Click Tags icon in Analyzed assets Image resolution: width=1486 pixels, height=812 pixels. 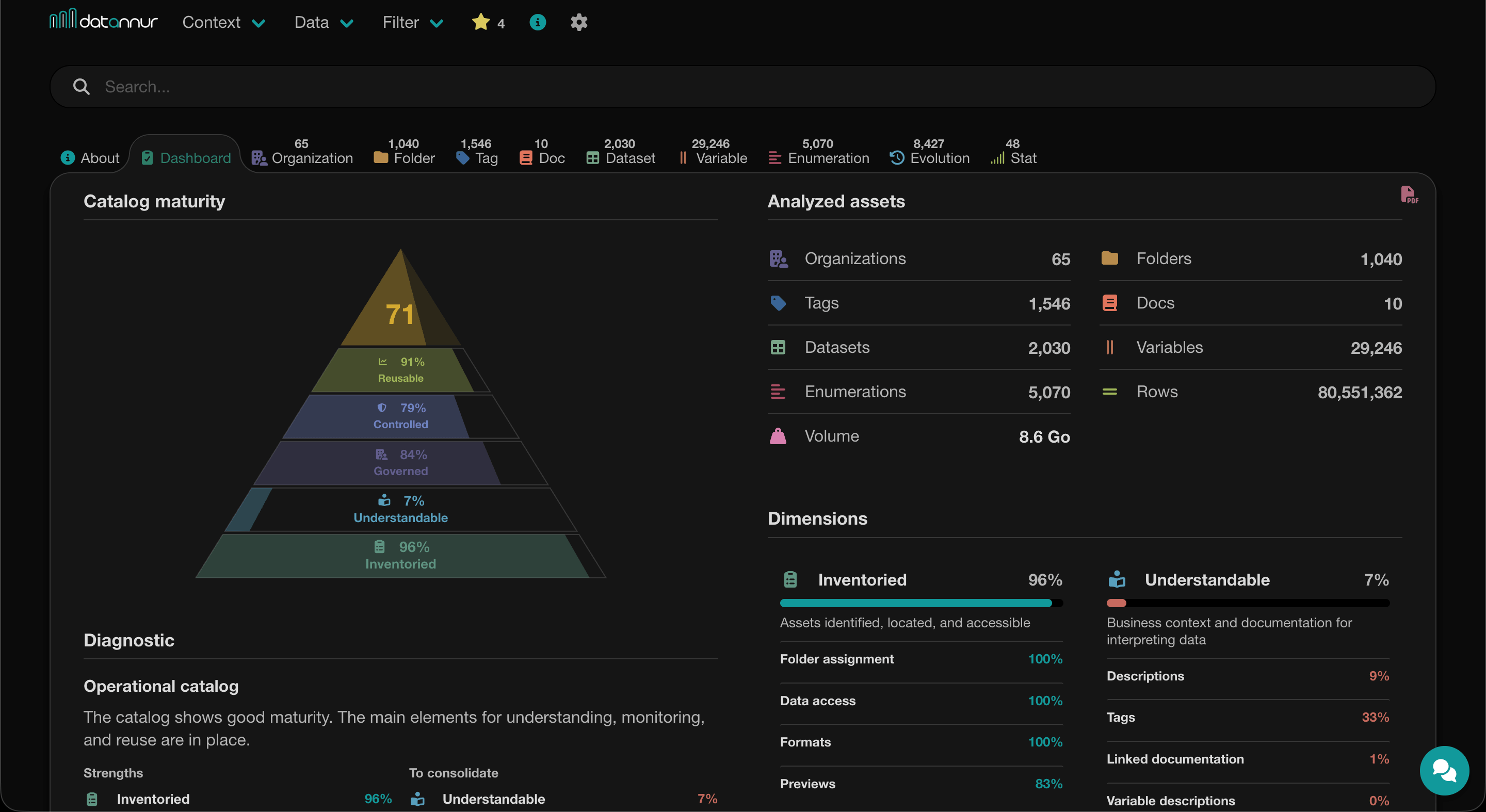(778, 303)
